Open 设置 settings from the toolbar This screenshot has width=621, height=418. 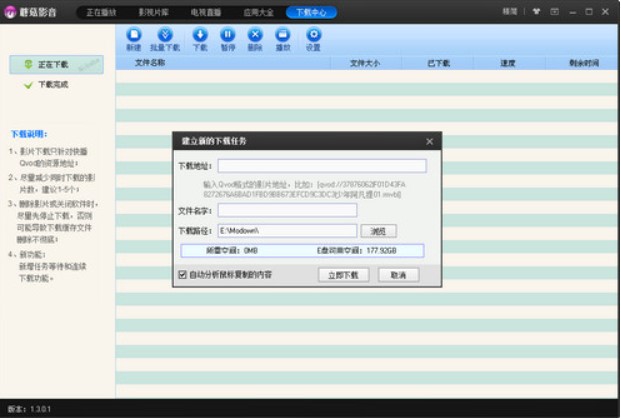tap(313, 37)
